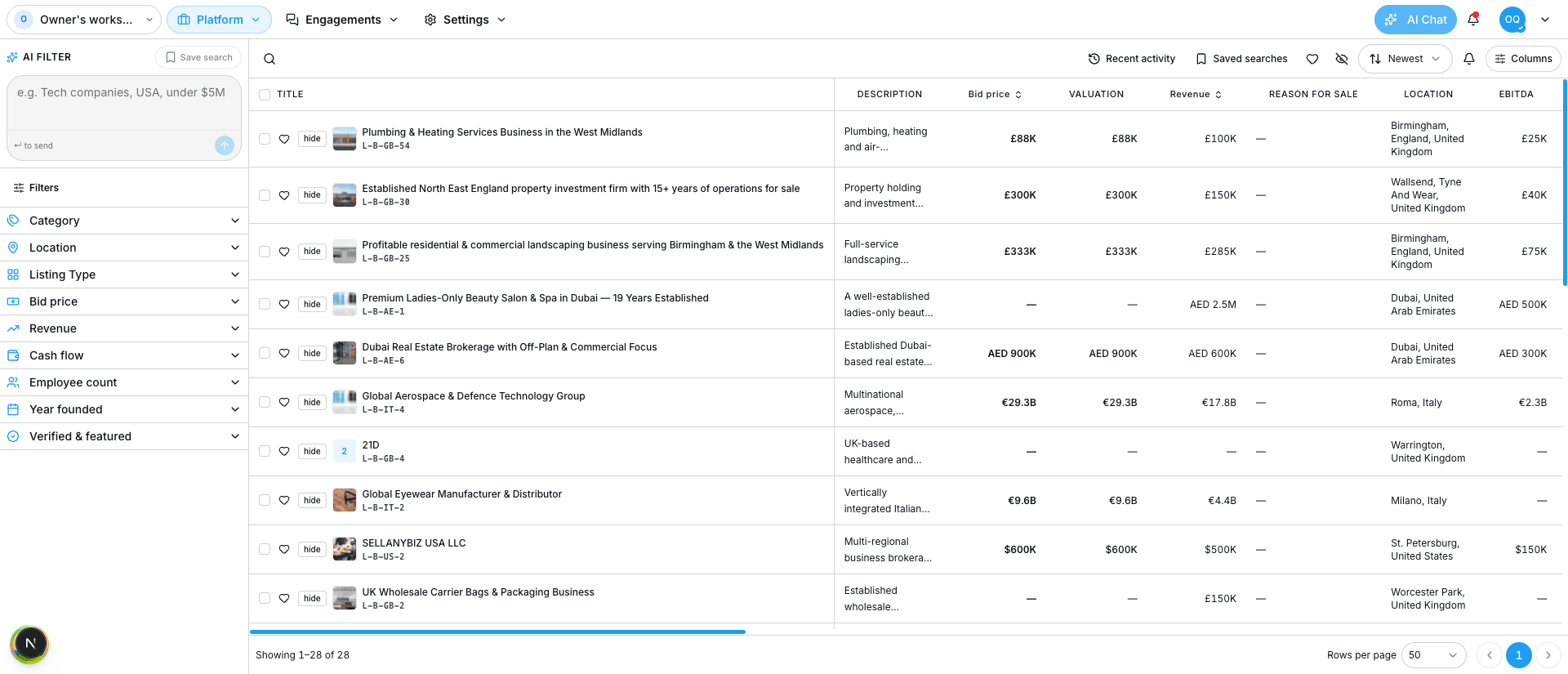Favorite the 21D listing
This screenshot has width=1568, height=674.
(284, 451)
